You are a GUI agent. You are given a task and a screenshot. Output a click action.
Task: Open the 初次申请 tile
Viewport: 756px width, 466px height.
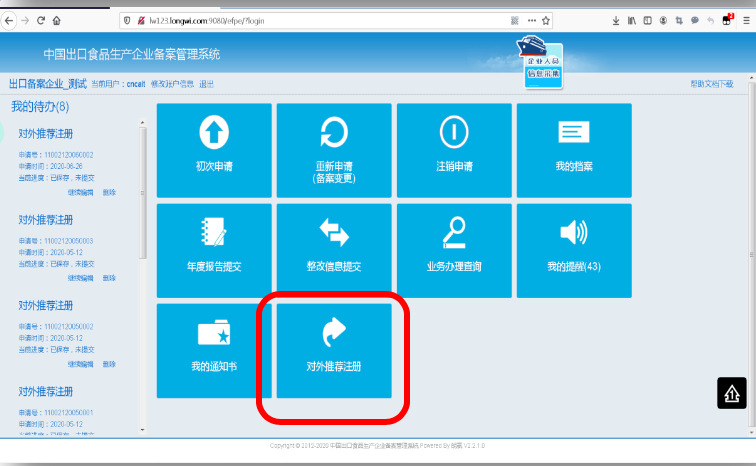coord(214,150)
